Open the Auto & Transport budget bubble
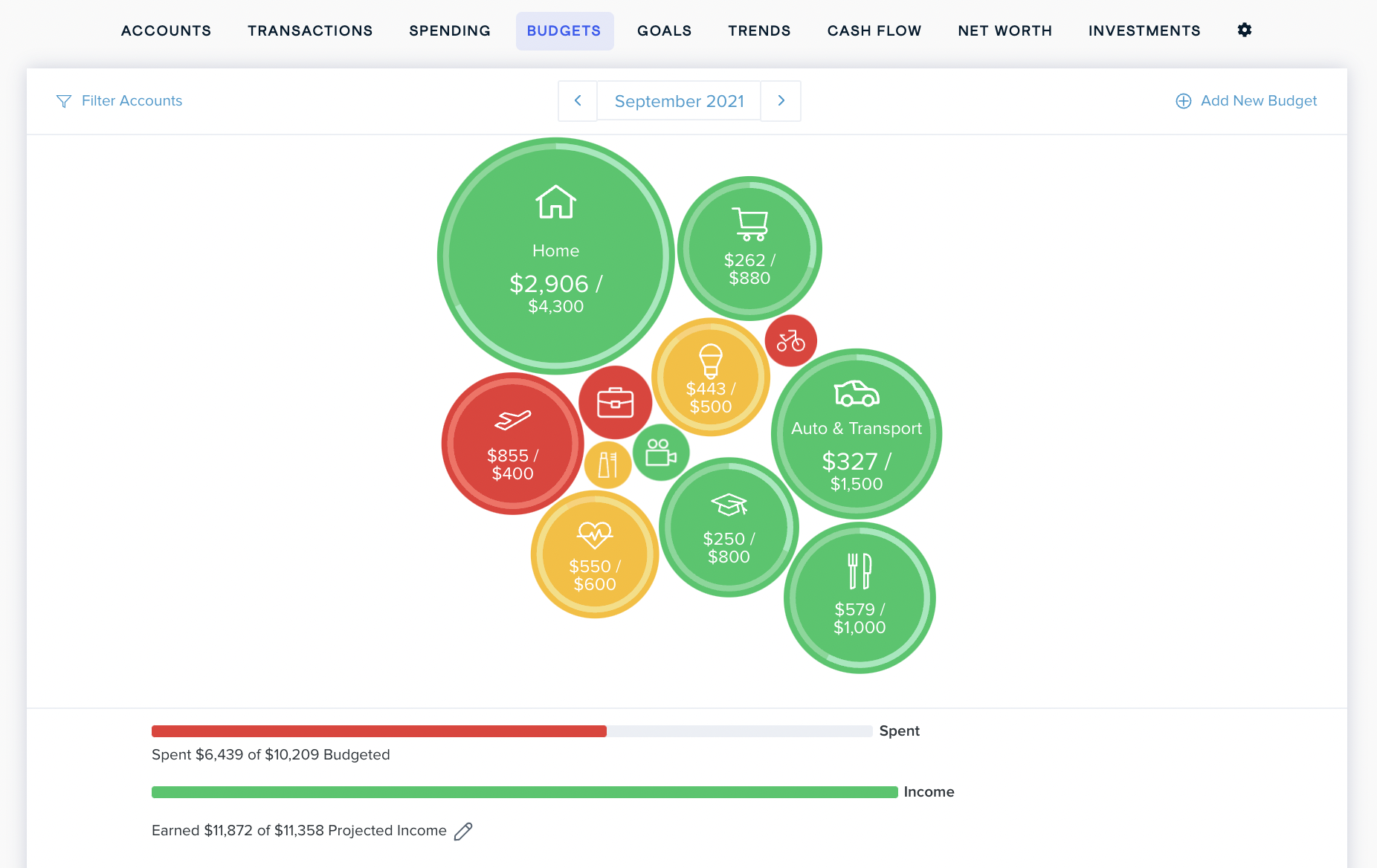 click(856, 434)
